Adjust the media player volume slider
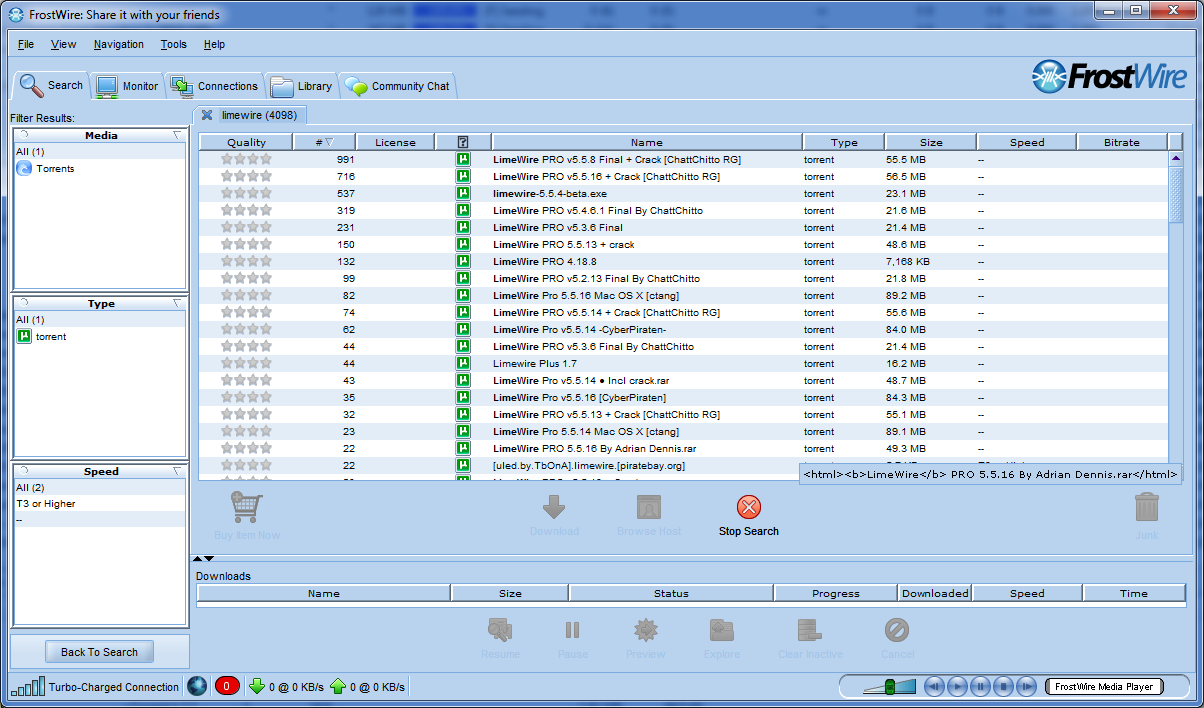 888,686
